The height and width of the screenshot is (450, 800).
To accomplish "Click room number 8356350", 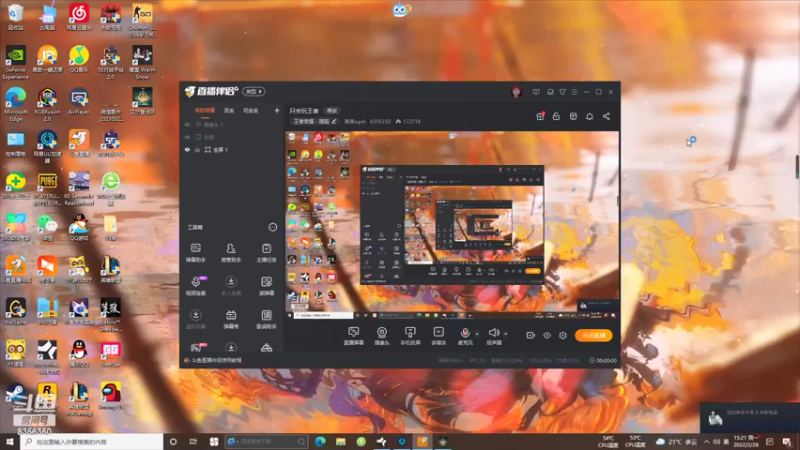I will click(x=380, y=121).
